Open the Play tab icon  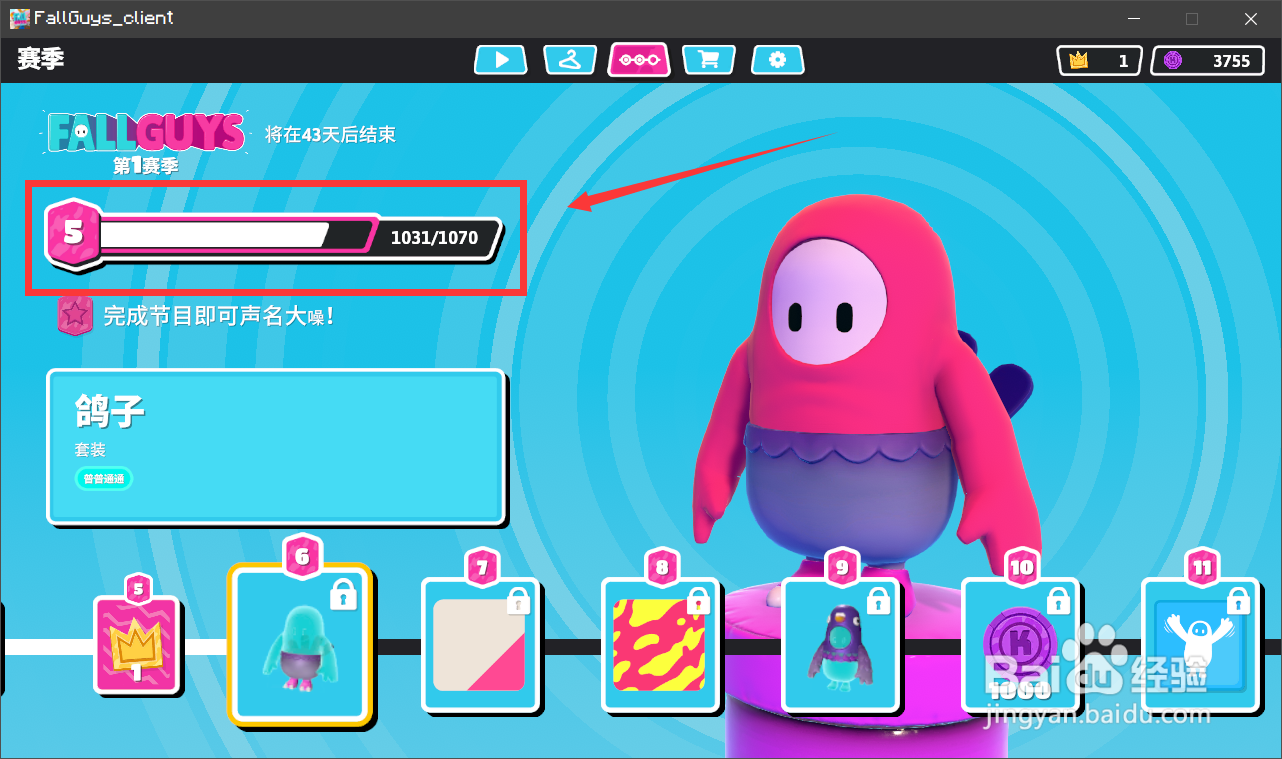click(502, 60)
